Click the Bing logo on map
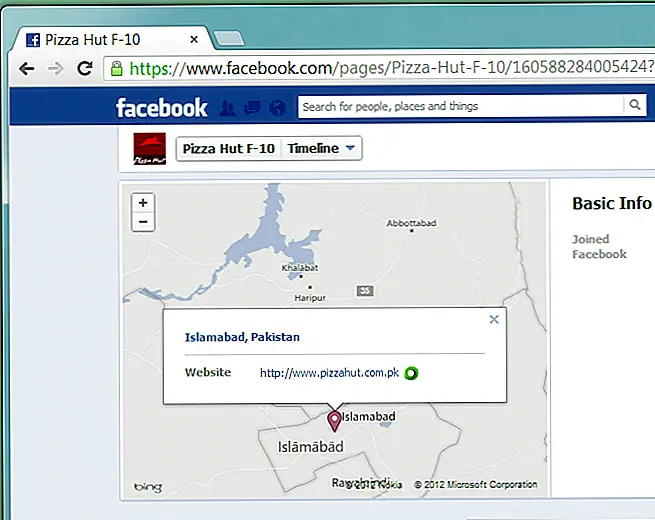Image resolution: width=655 pixels, height=520 pixels. coord(148,487)
